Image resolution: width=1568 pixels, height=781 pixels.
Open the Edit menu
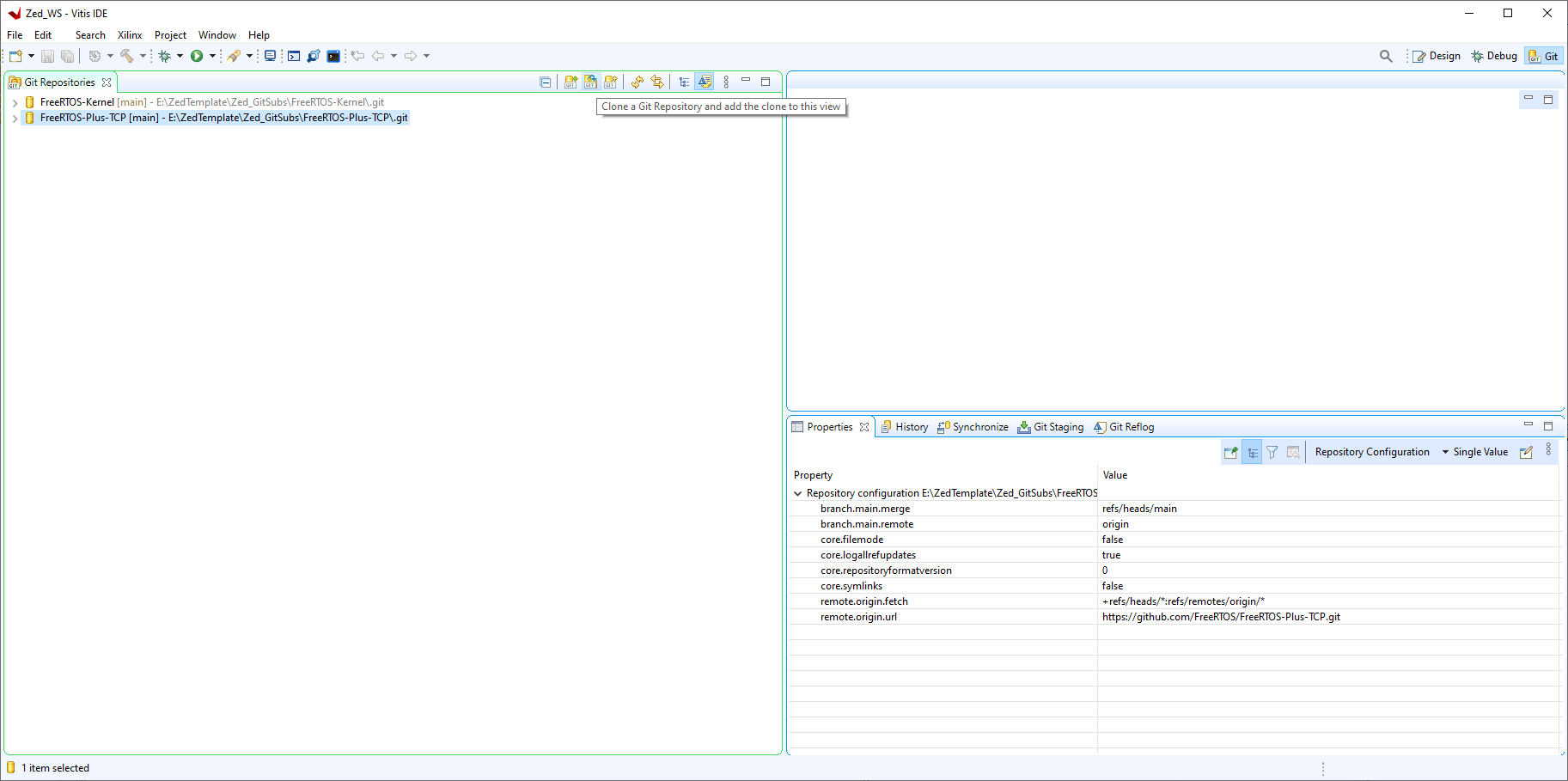click(43, 35)
